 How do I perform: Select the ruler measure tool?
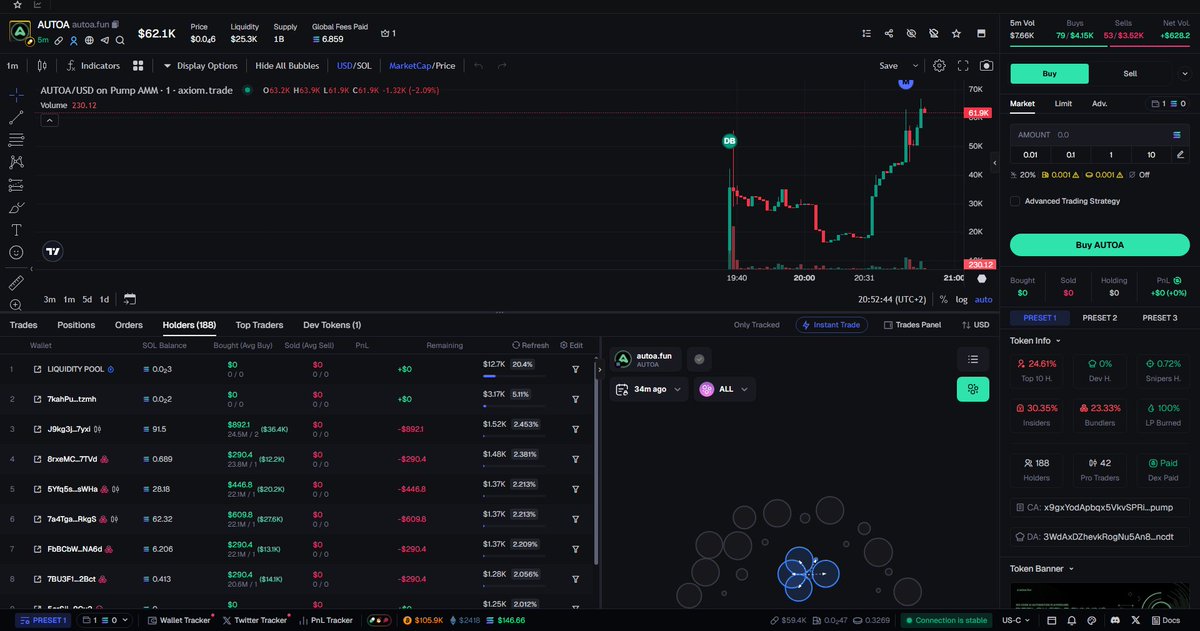point(16,282)
